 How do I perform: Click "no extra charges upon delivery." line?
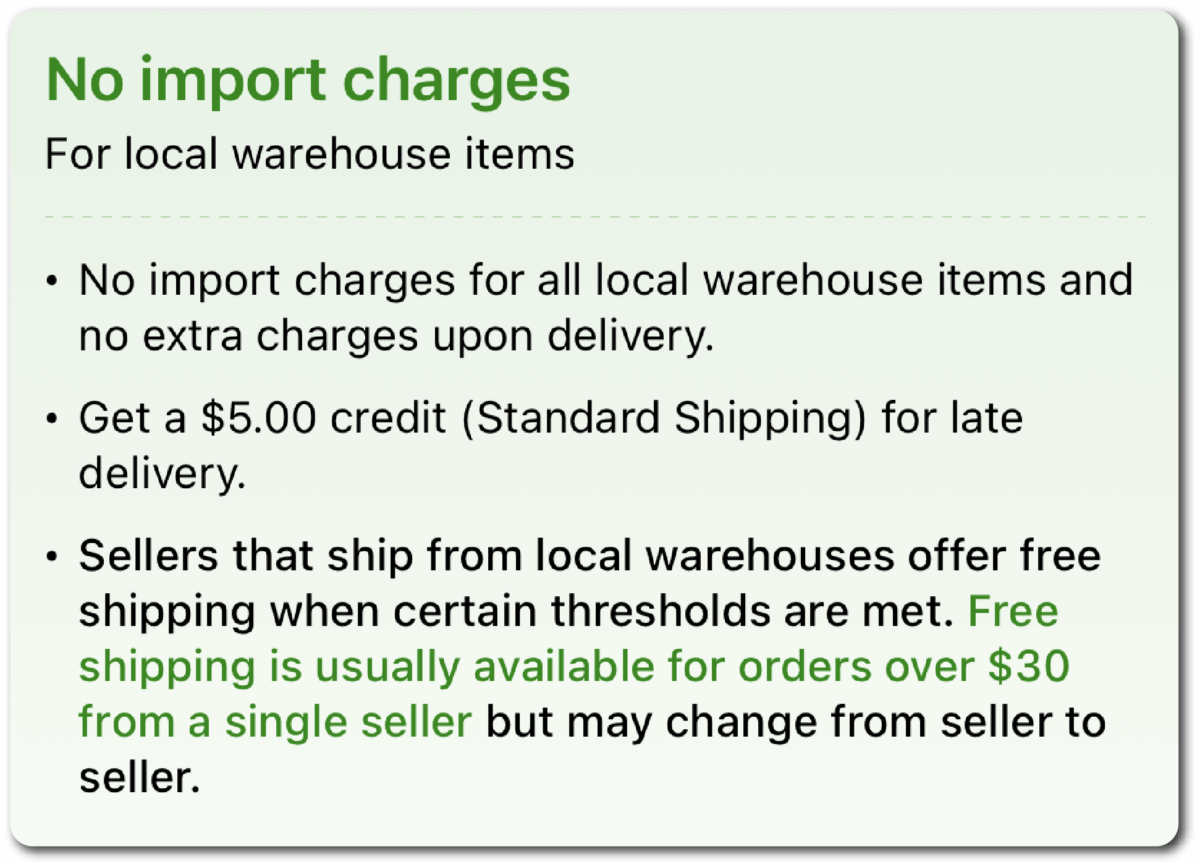(396, 337)
